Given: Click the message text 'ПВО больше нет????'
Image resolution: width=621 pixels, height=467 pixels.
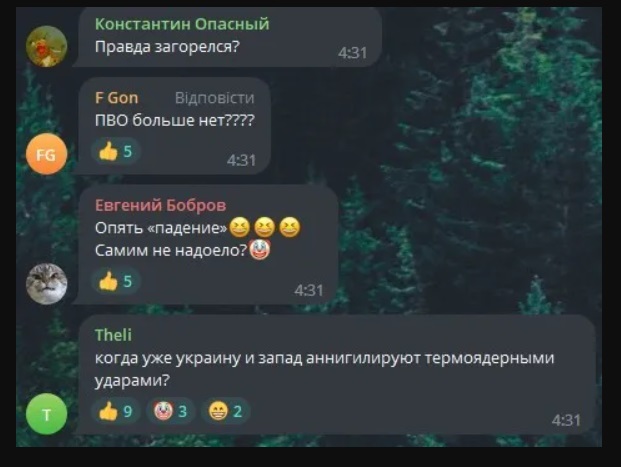Looking at the screenshot, I should tap(175, 120).
